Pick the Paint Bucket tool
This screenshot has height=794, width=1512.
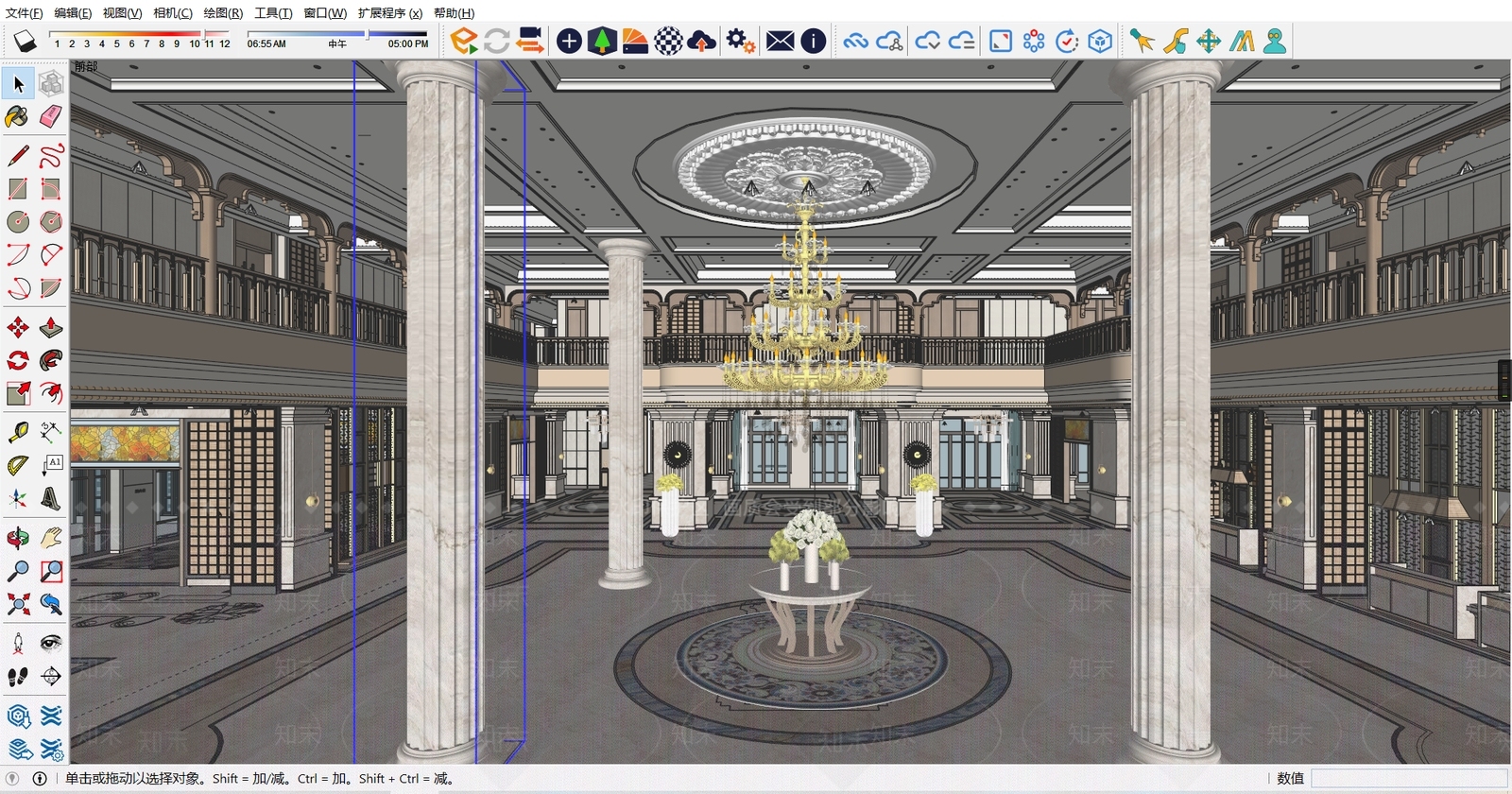[18, 116]
